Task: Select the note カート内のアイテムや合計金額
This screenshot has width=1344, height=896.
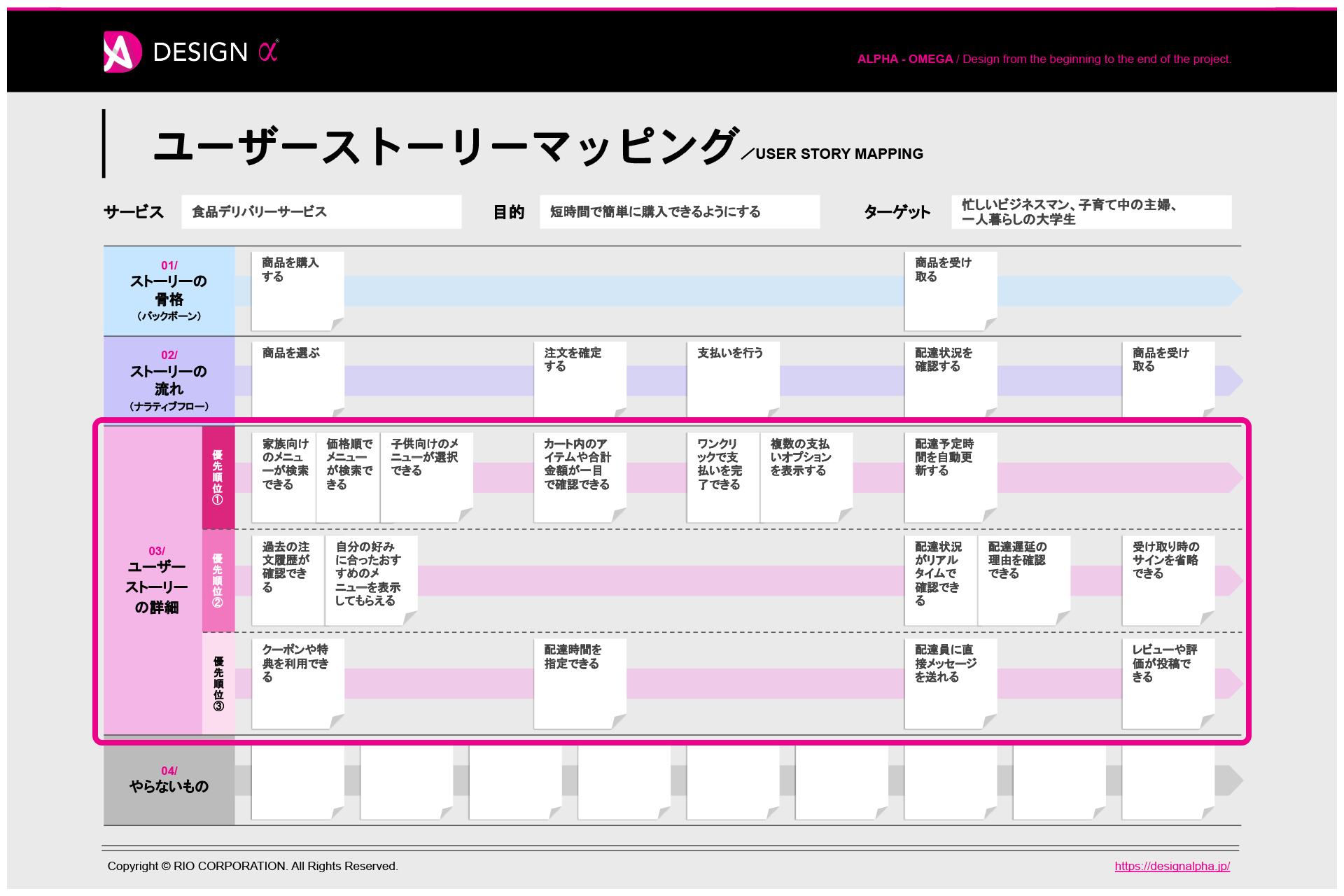Action: click(x=580, y=477)
